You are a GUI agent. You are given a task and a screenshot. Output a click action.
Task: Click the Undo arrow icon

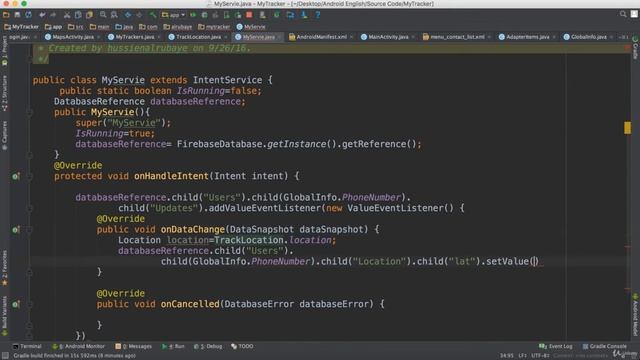pos(42,15)
